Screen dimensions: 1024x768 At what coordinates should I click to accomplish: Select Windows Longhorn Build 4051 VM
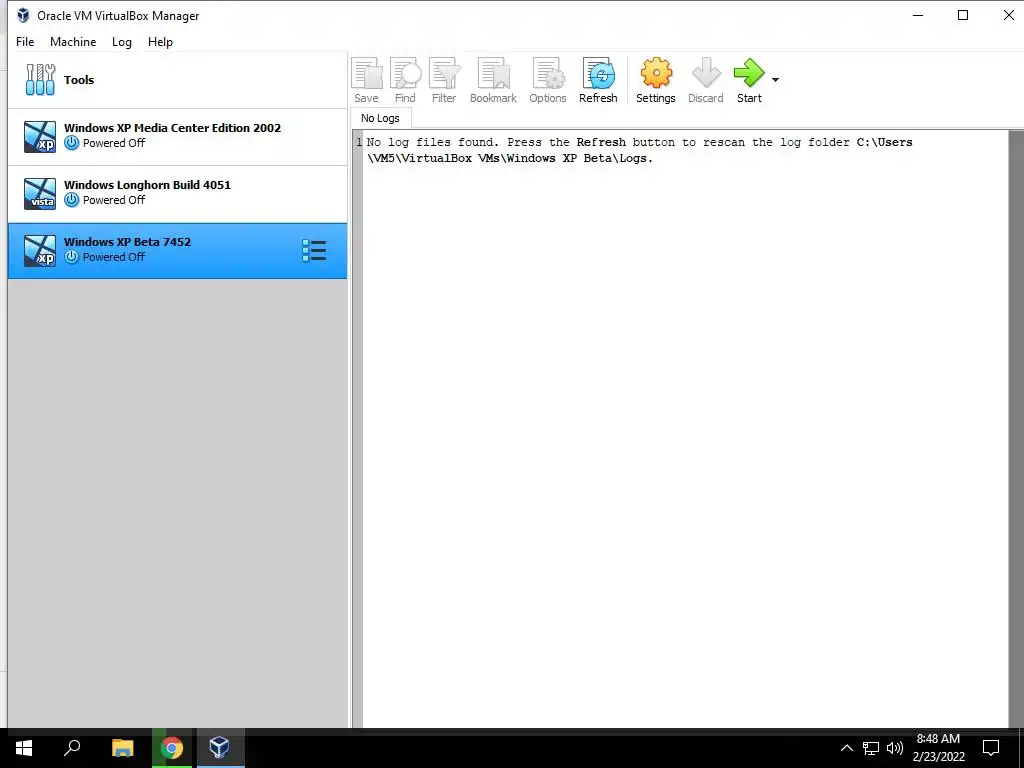178,193
